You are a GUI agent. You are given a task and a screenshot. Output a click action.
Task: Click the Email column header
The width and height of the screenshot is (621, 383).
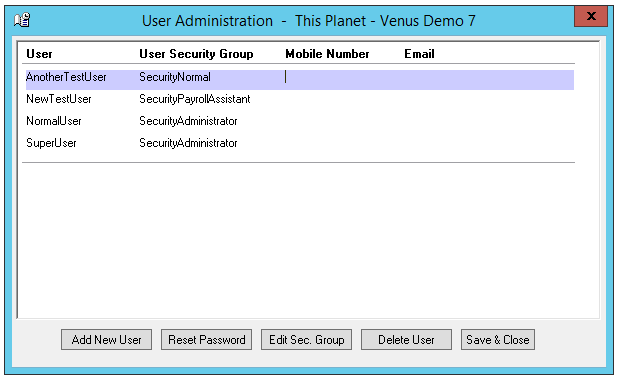click(x=419, y=54)
